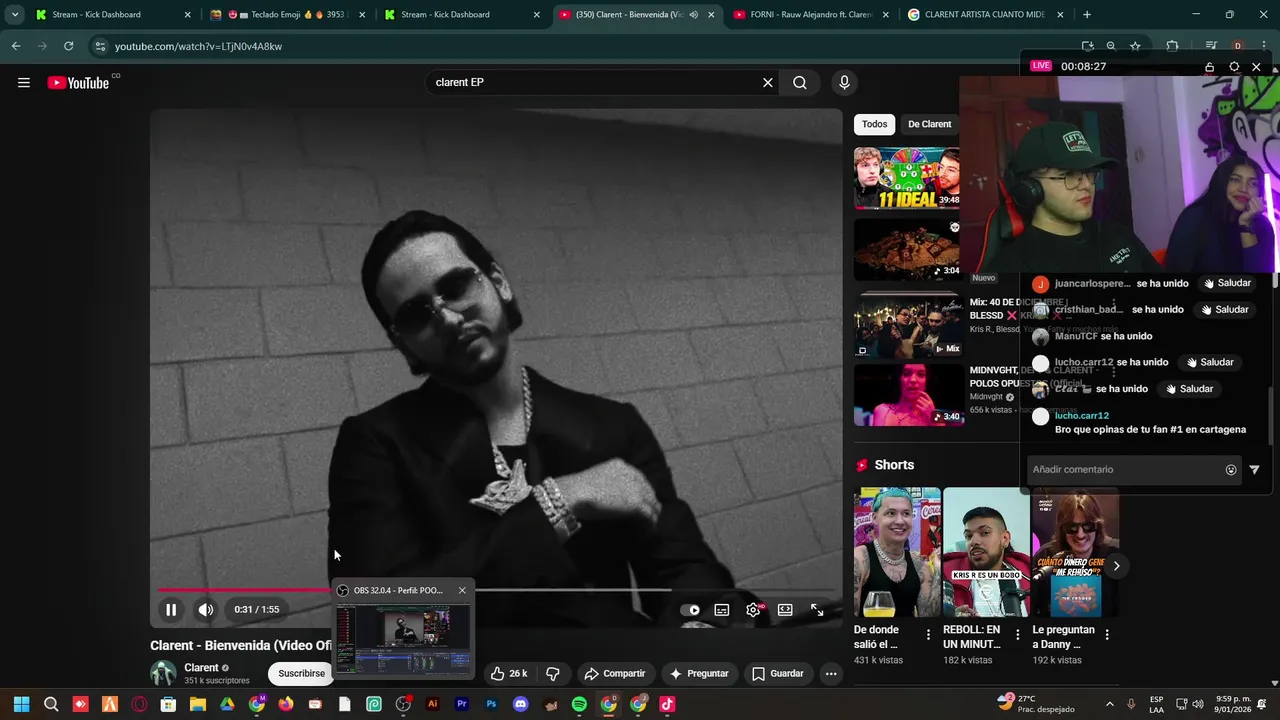
Task: Open the Clarent channel avatar
Action: coord(163,673)
